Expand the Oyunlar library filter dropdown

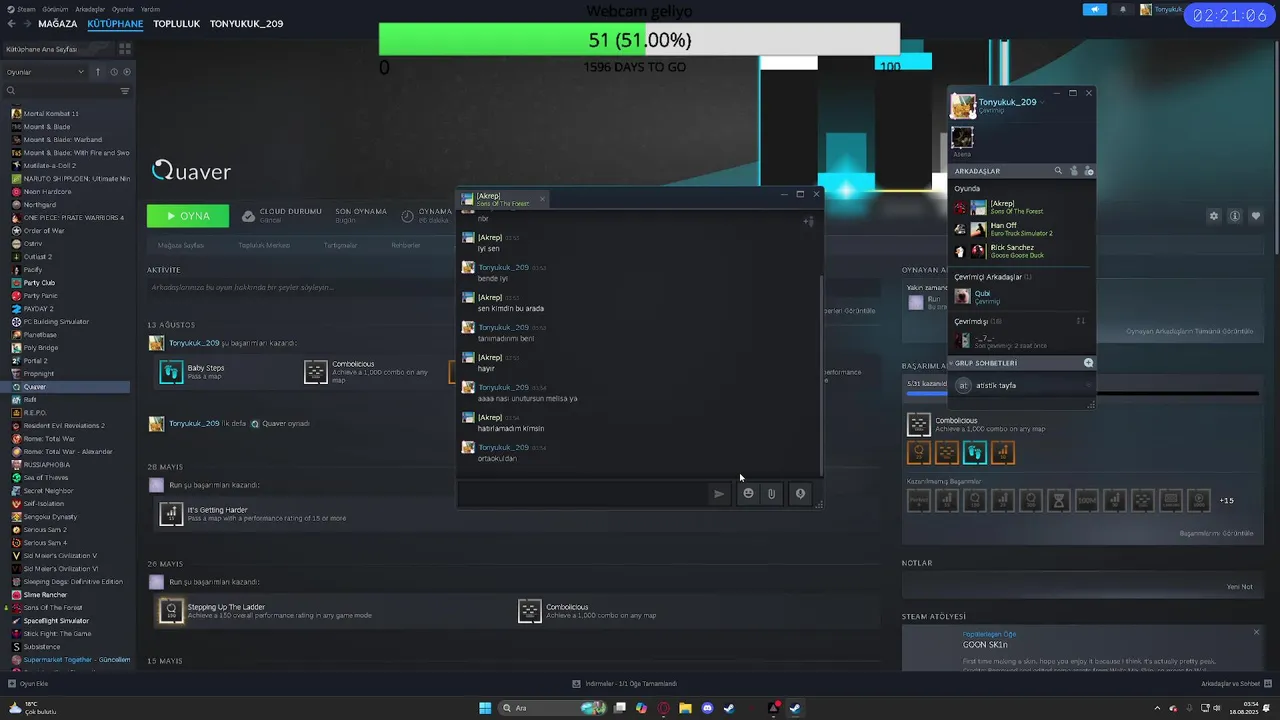tap(44, 72)
